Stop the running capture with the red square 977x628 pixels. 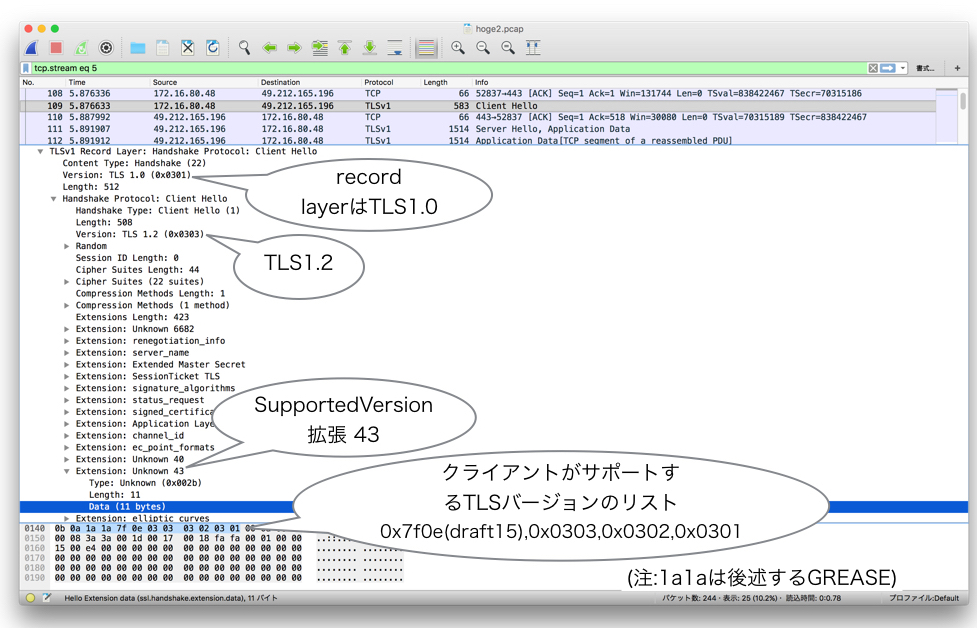(x=56, y=48)
